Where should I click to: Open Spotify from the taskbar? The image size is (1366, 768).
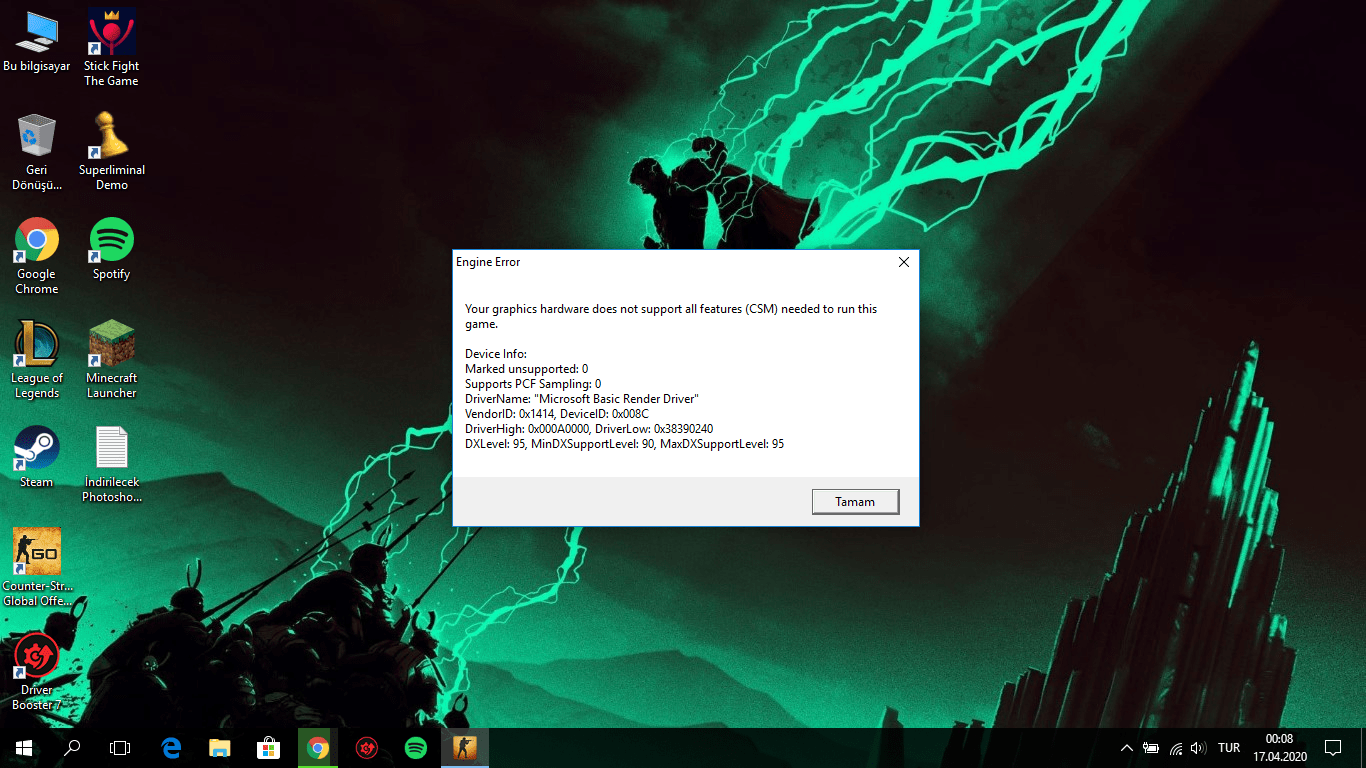(x=416, y=748)
